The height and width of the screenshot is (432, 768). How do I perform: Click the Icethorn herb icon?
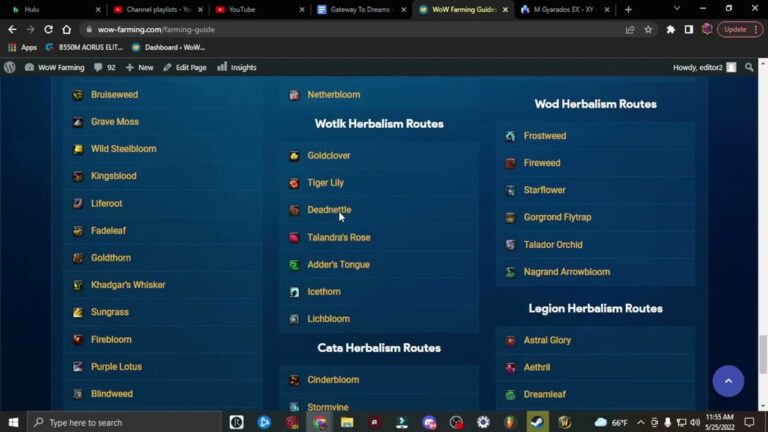[294, 292]
